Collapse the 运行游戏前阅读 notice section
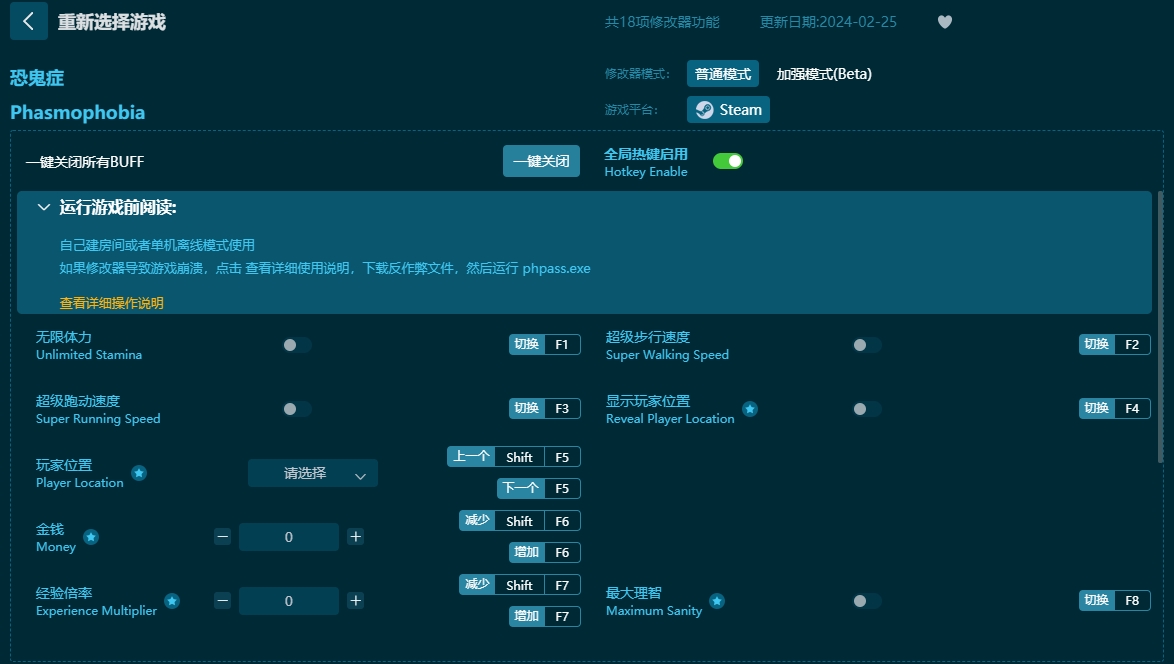1174x664 pixels. click(x=43, y=207)
